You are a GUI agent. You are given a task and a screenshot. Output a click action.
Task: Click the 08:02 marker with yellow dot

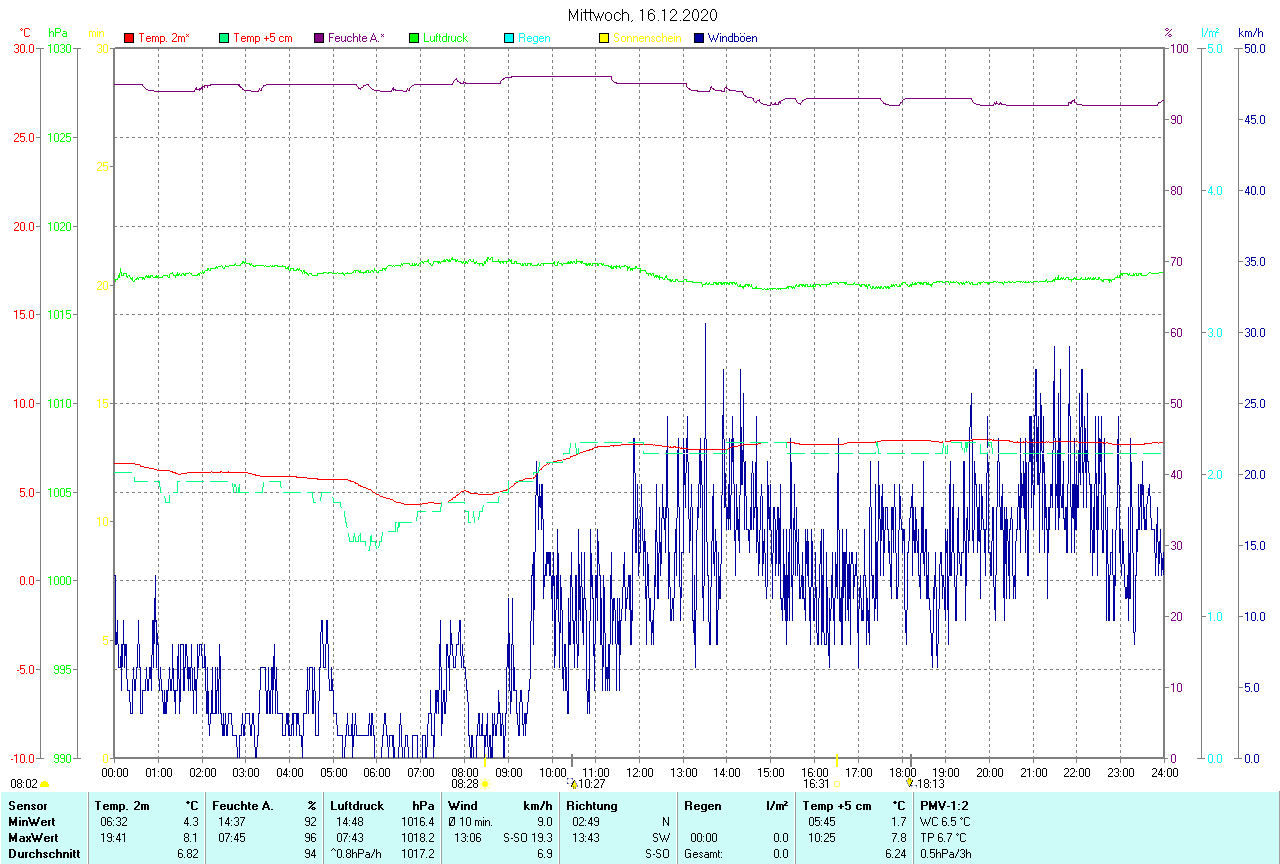[30, 785]
